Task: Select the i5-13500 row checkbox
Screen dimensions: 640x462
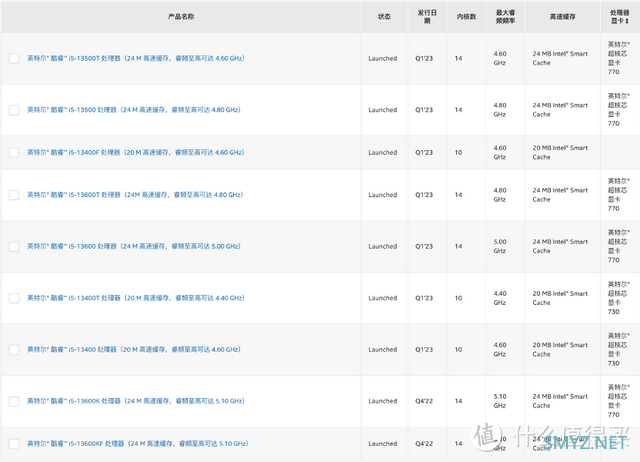Action: pos(14,110)
